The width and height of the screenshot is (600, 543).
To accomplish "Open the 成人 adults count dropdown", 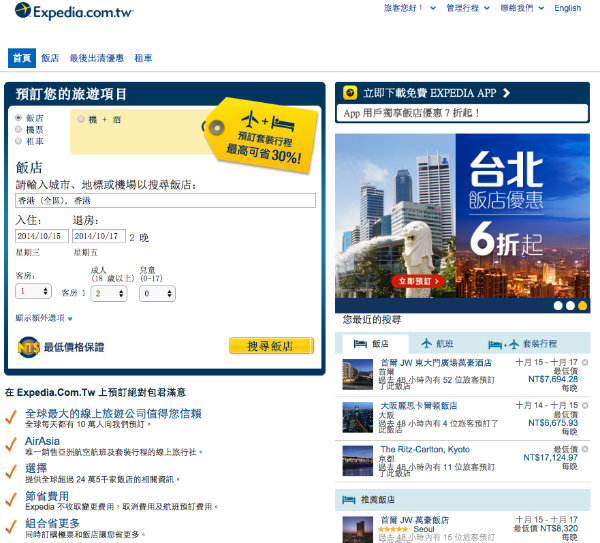I will [109, 294].
